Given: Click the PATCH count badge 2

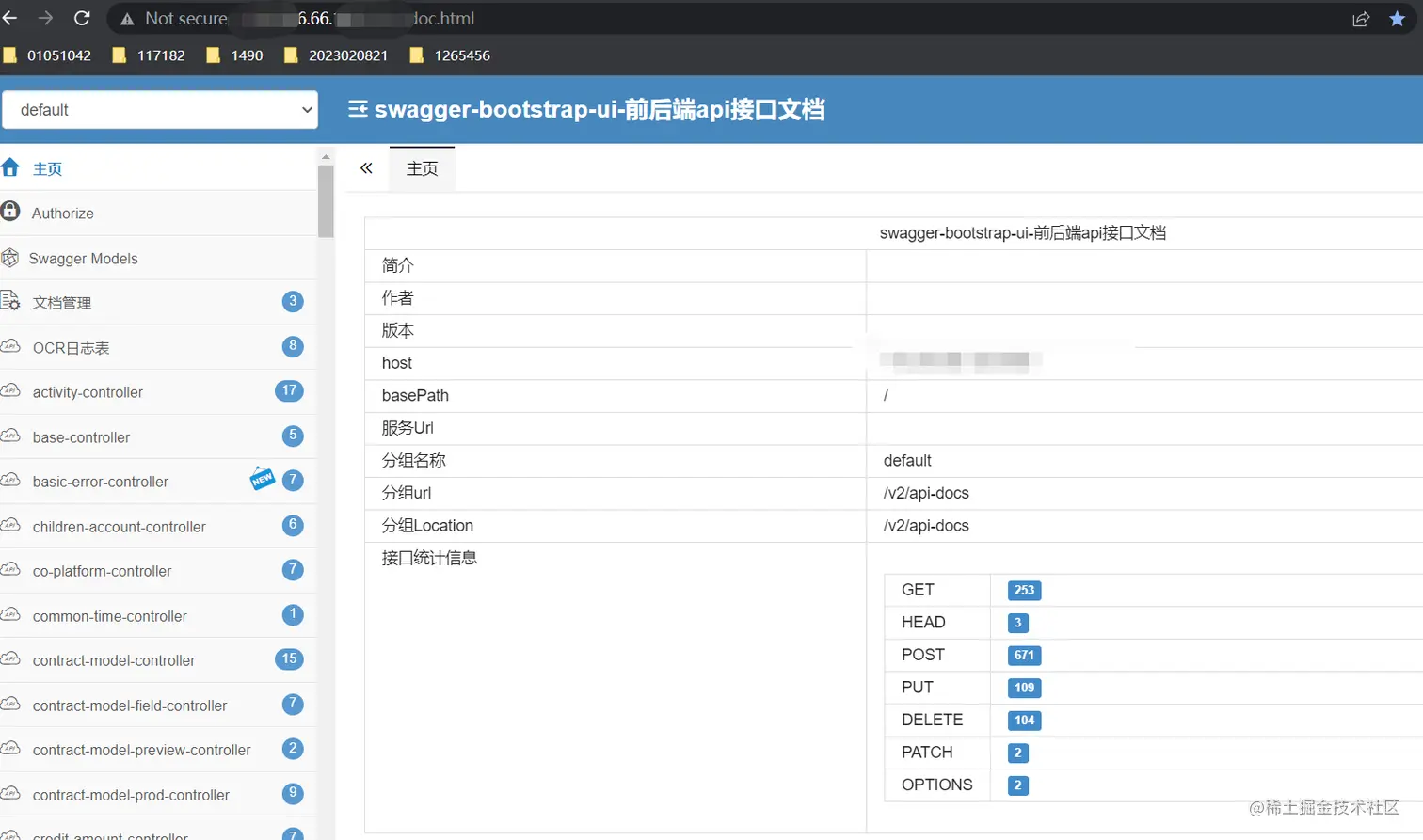Looking at the screenshot, I should [x=1017, y=753].
